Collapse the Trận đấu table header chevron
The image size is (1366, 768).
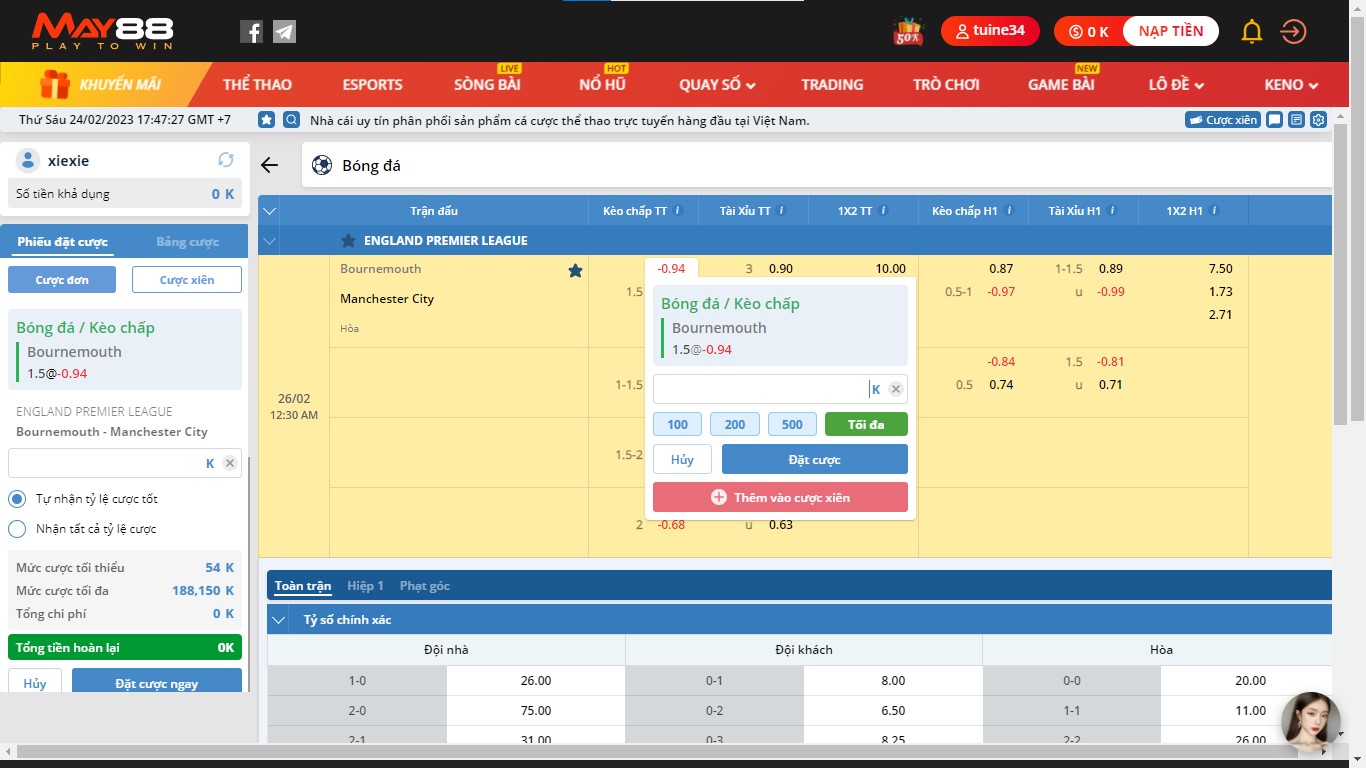[269, 211]
